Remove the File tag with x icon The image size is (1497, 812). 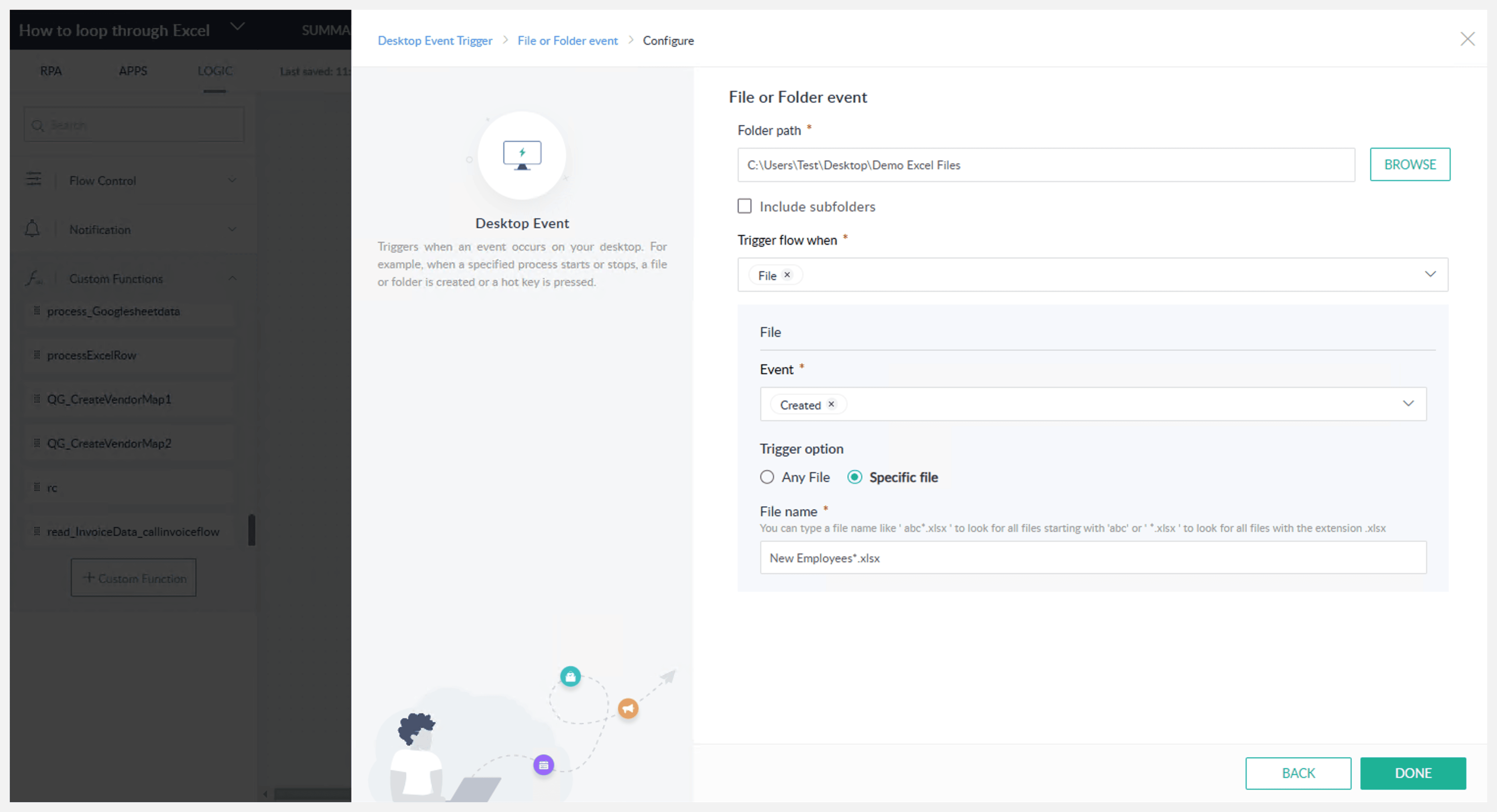coord(787,275)
